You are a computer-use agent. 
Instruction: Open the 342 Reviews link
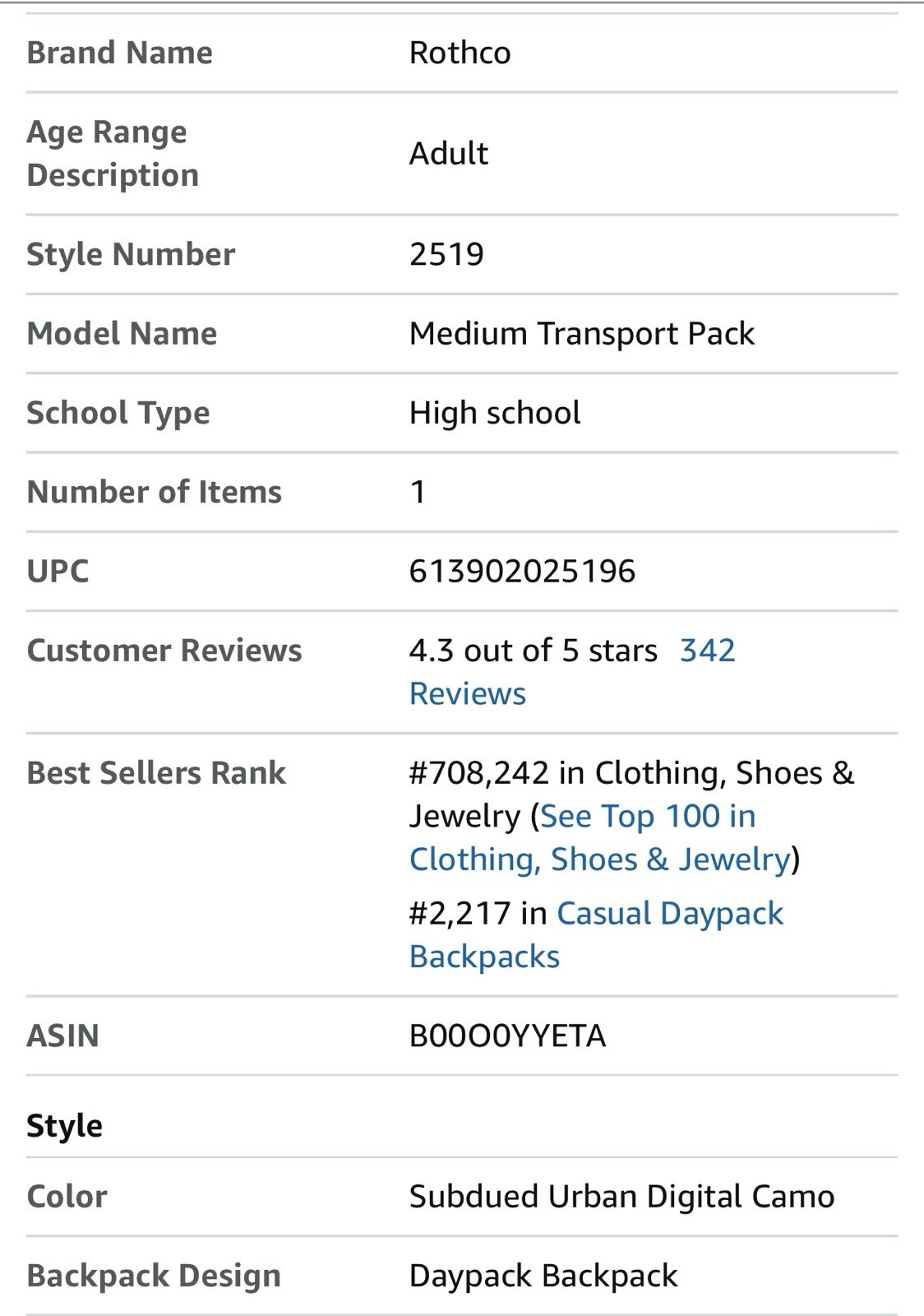click(572, 672)
